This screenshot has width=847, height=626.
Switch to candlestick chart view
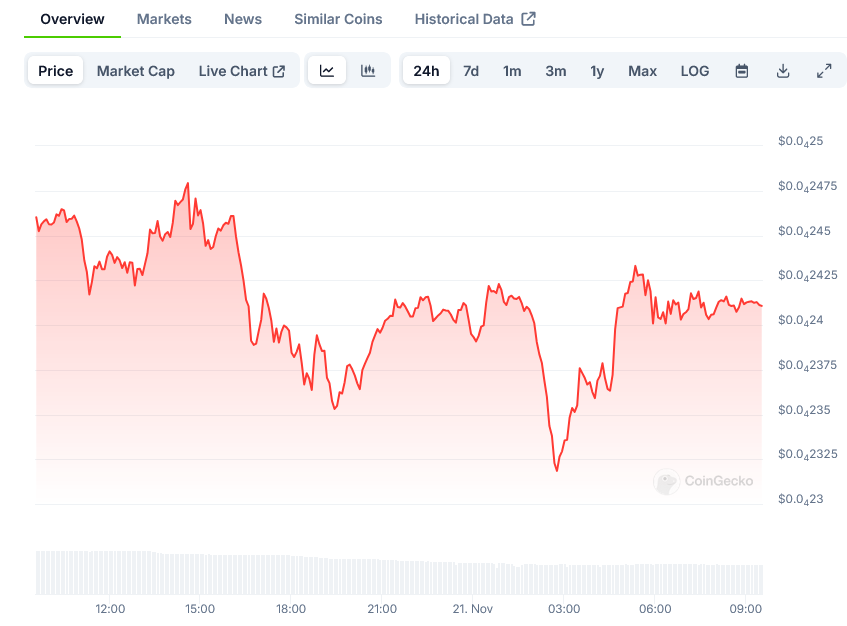[x=368, y=71]
